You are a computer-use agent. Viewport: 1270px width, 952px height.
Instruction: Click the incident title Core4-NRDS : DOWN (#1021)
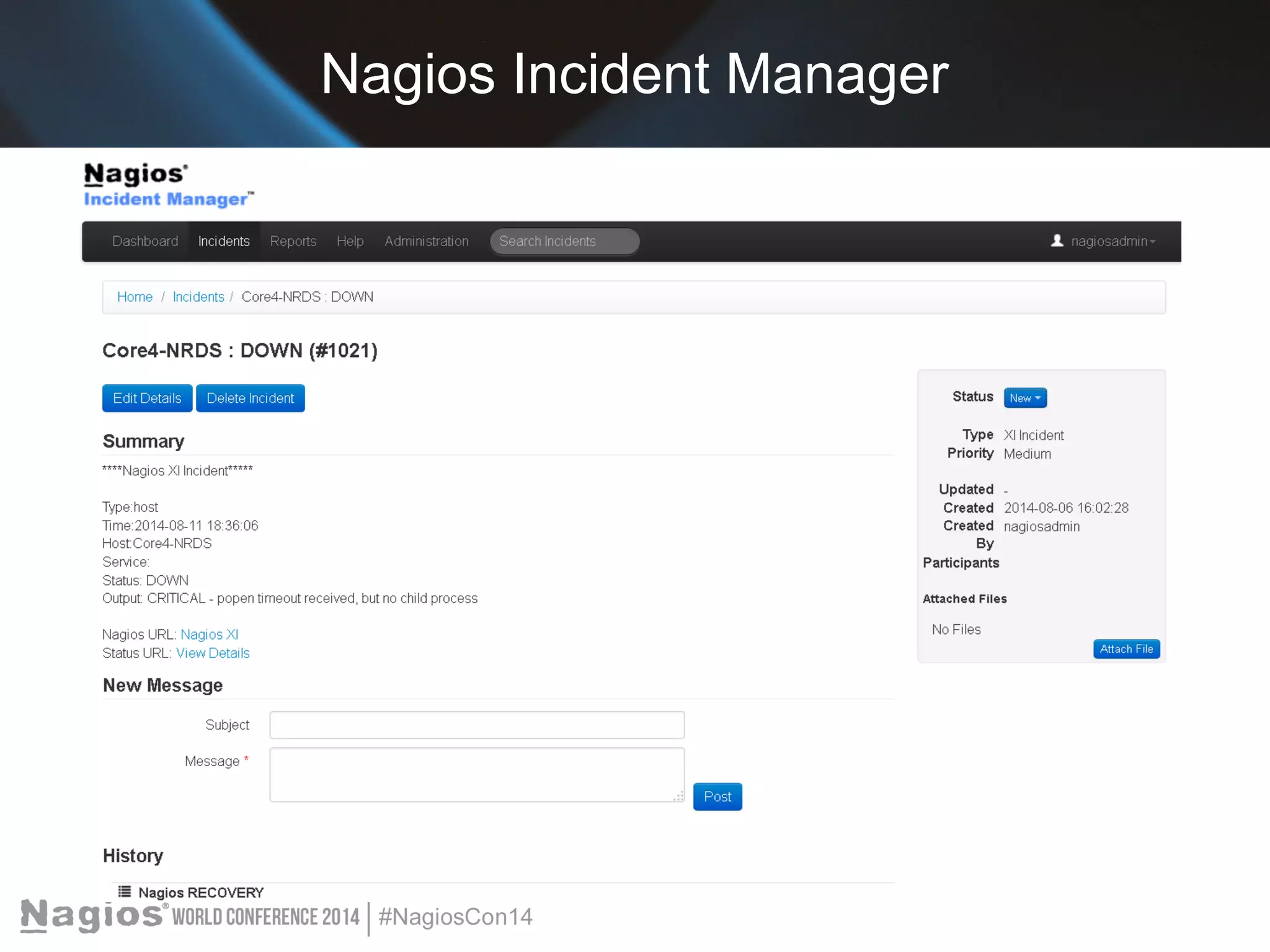click(240, 351)
